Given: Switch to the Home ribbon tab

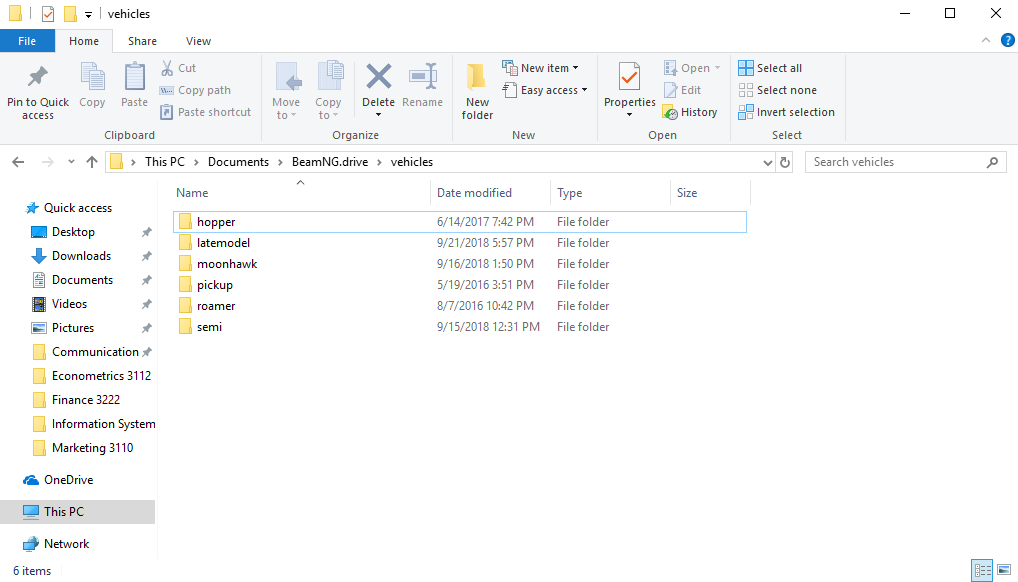Looking at the screenshot, I should coord(84,41).
